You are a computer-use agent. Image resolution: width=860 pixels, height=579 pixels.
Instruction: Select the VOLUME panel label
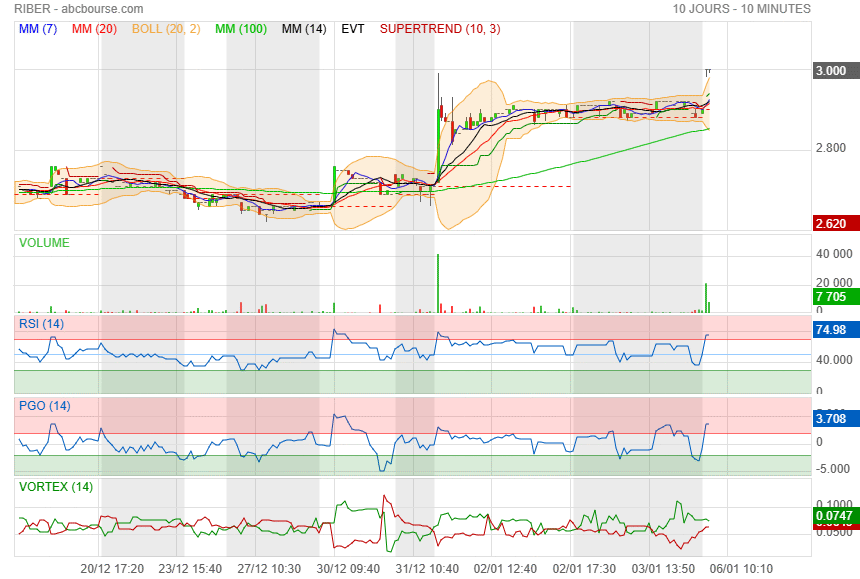click(44, 243)
